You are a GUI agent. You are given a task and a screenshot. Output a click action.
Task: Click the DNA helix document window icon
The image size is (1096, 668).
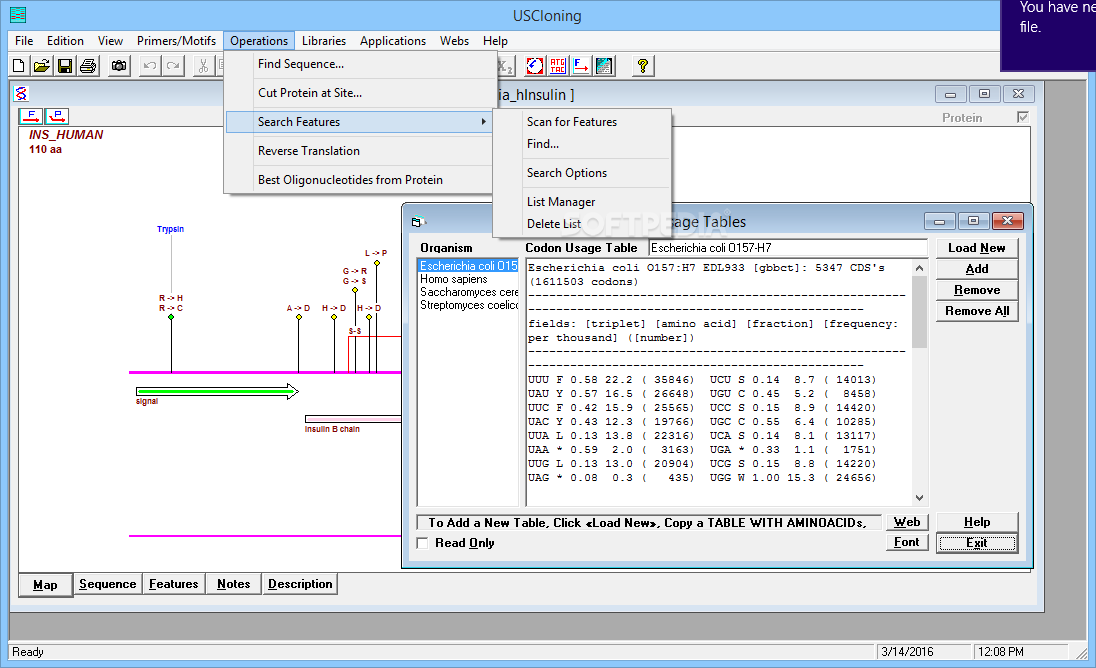point(22,94)
